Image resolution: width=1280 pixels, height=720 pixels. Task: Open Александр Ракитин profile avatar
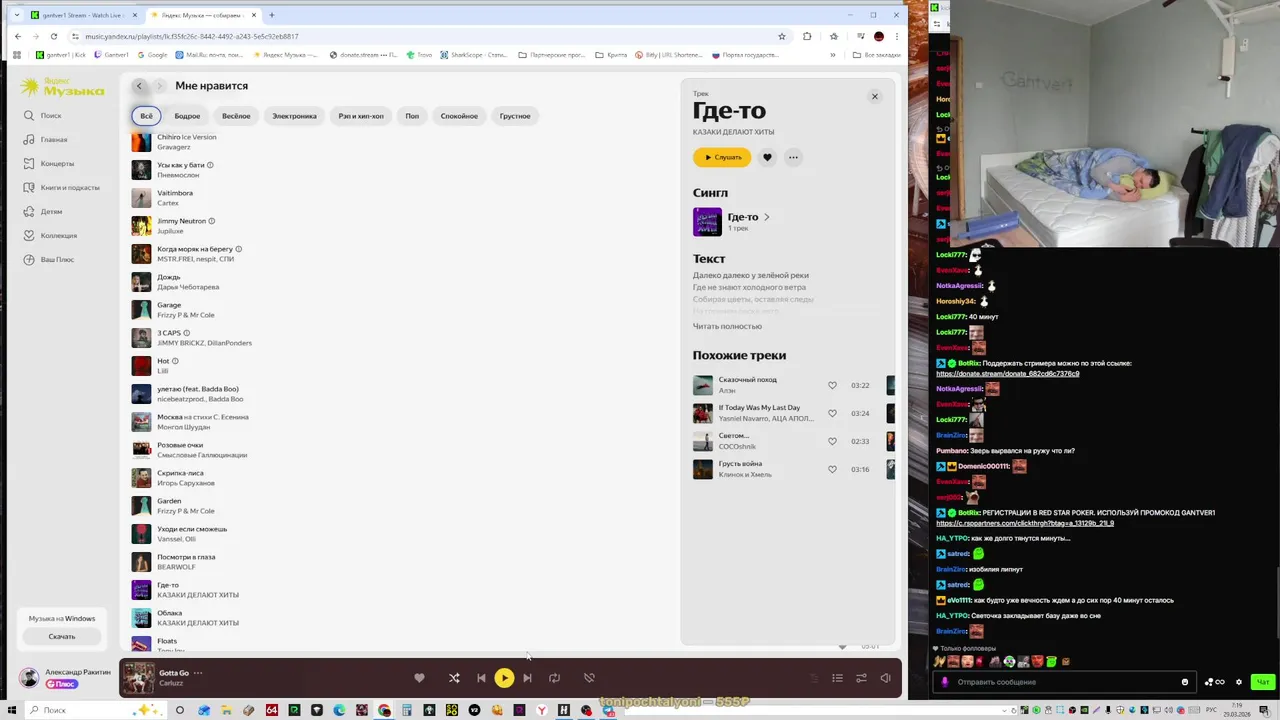click(x=29, y=678)
